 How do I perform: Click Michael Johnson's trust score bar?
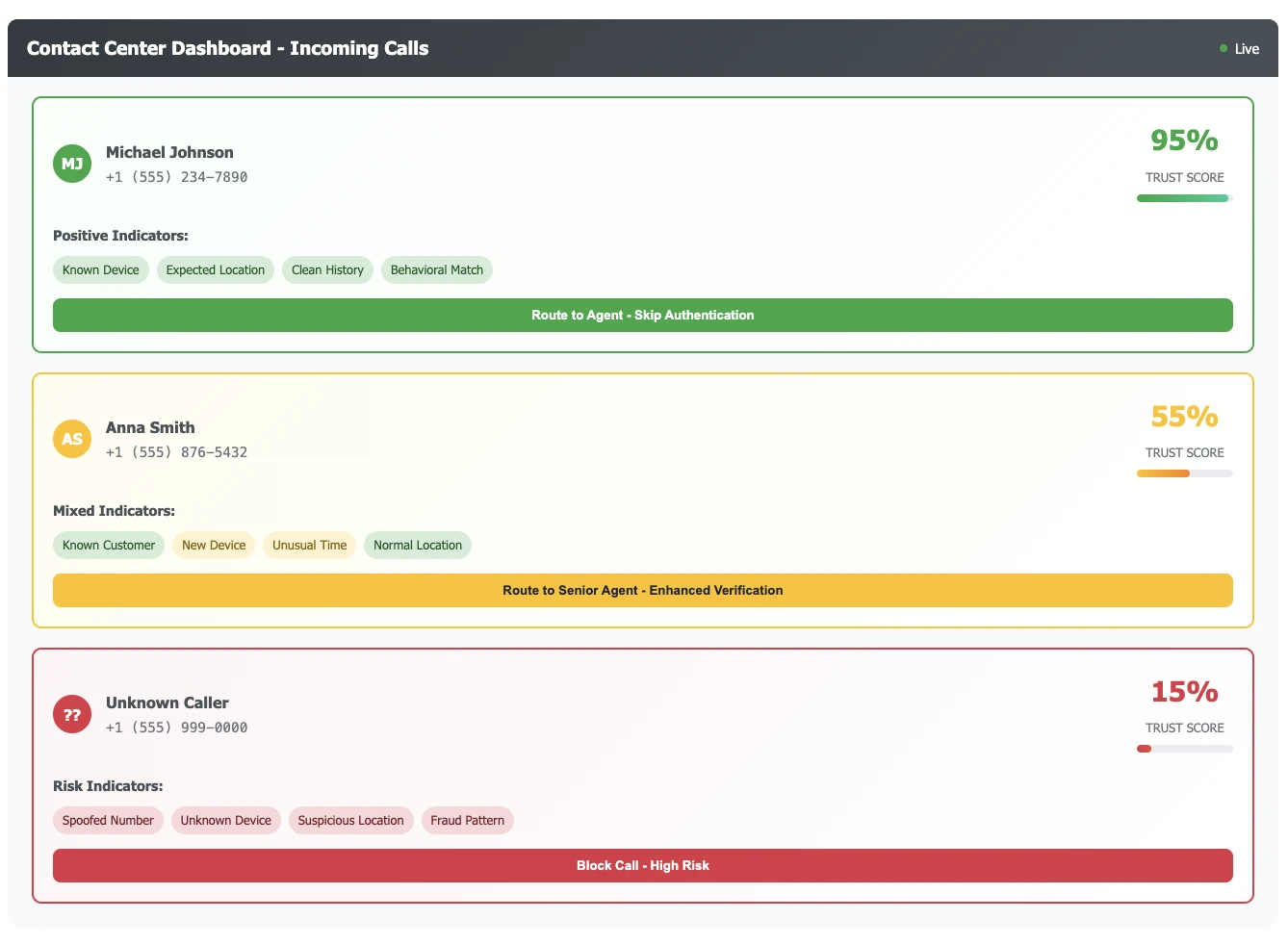[1185, 198]
